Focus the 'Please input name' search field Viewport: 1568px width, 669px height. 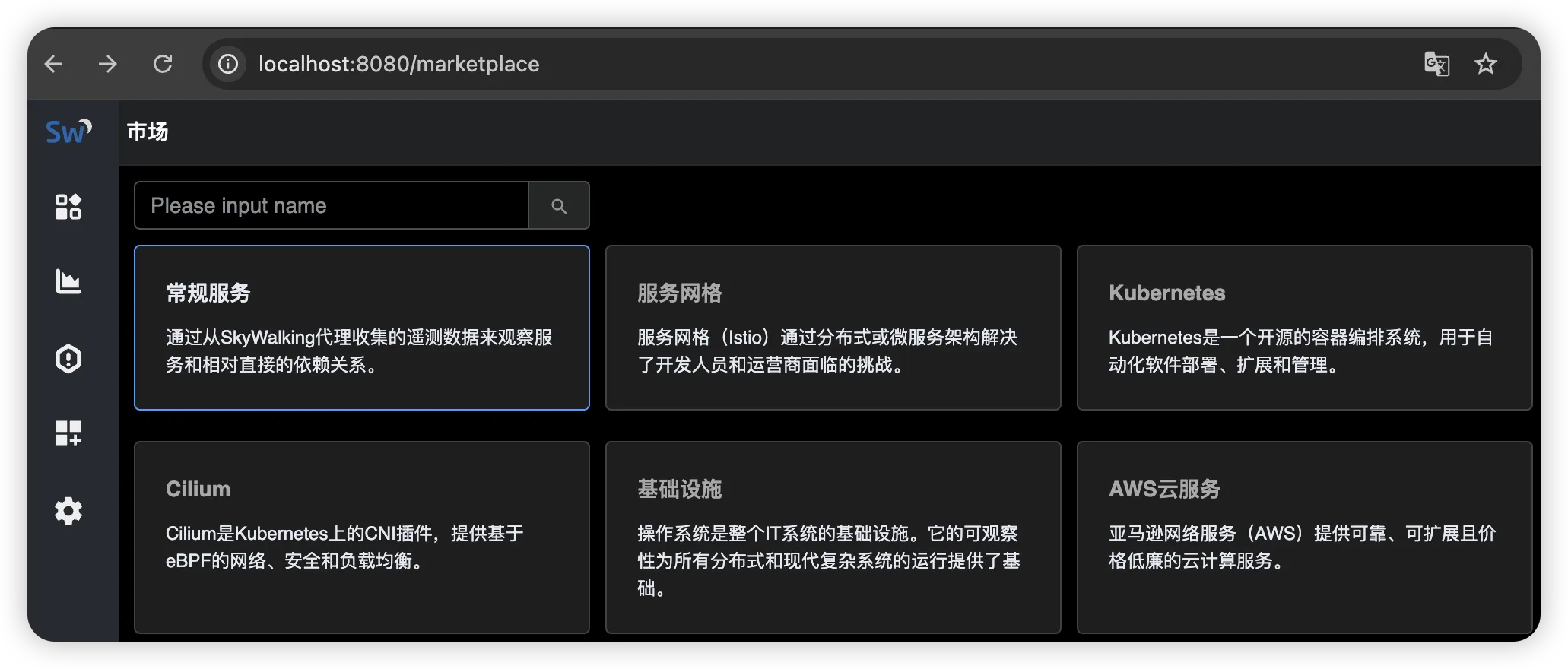331,206
